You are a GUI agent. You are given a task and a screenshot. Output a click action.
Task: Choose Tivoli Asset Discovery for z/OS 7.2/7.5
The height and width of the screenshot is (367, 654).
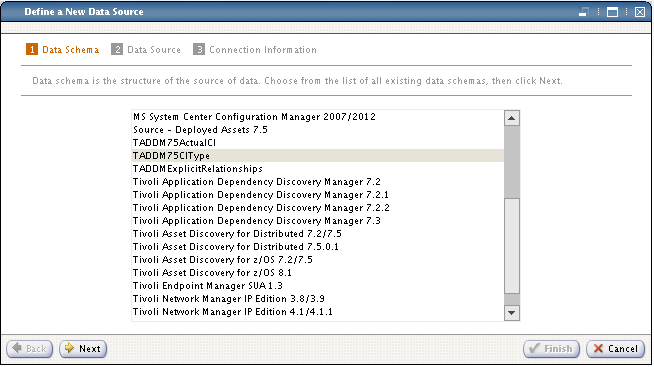[x=317, y=259]
